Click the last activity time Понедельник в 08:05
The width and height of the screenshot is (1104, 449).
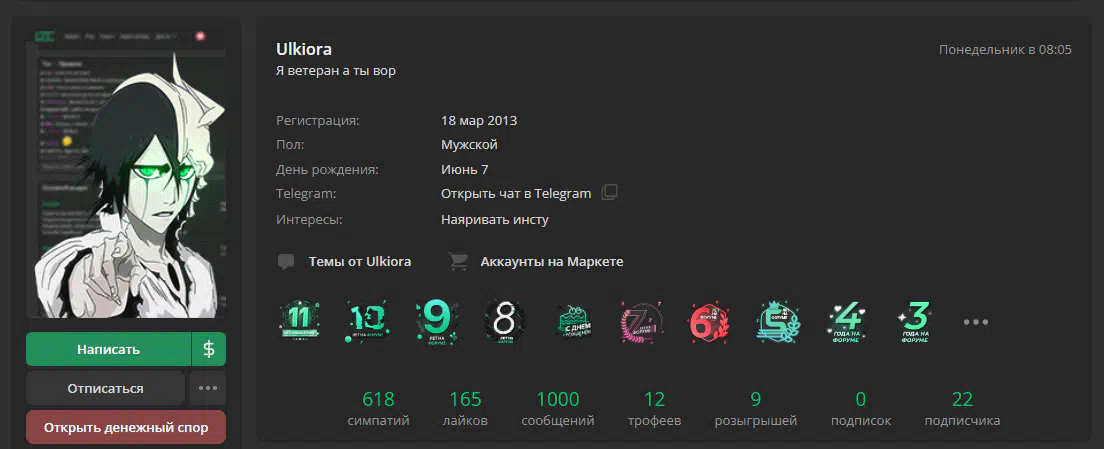1005,50
